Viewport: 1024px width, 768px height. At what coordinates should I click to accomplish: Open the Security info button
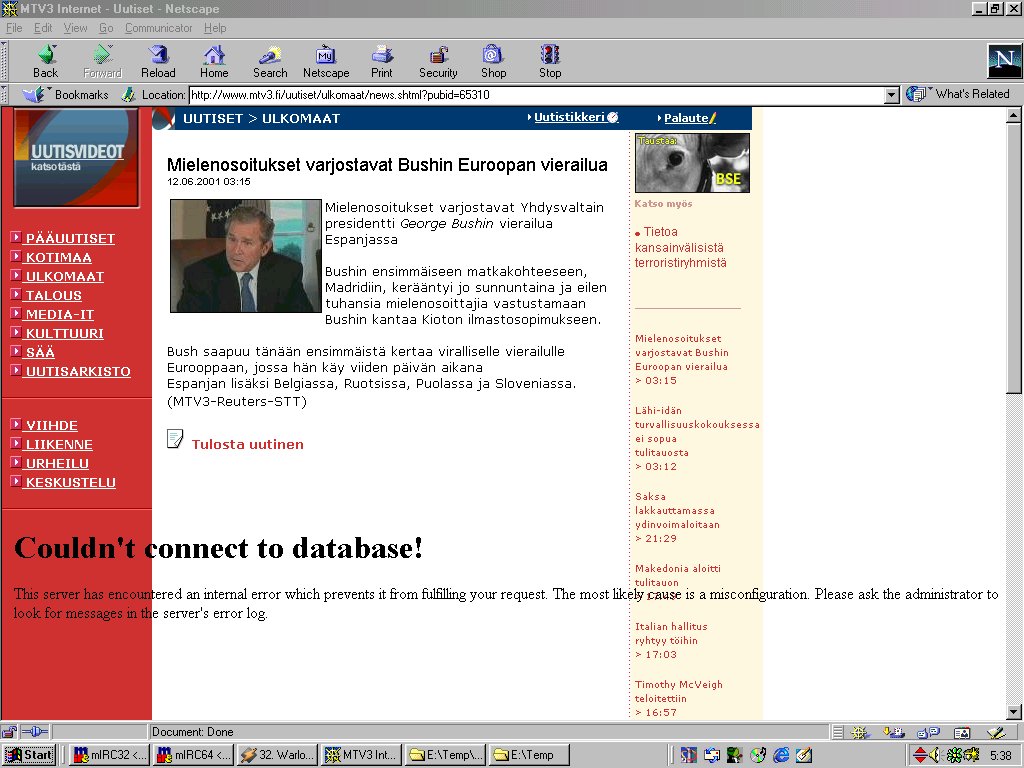(438, 61)
